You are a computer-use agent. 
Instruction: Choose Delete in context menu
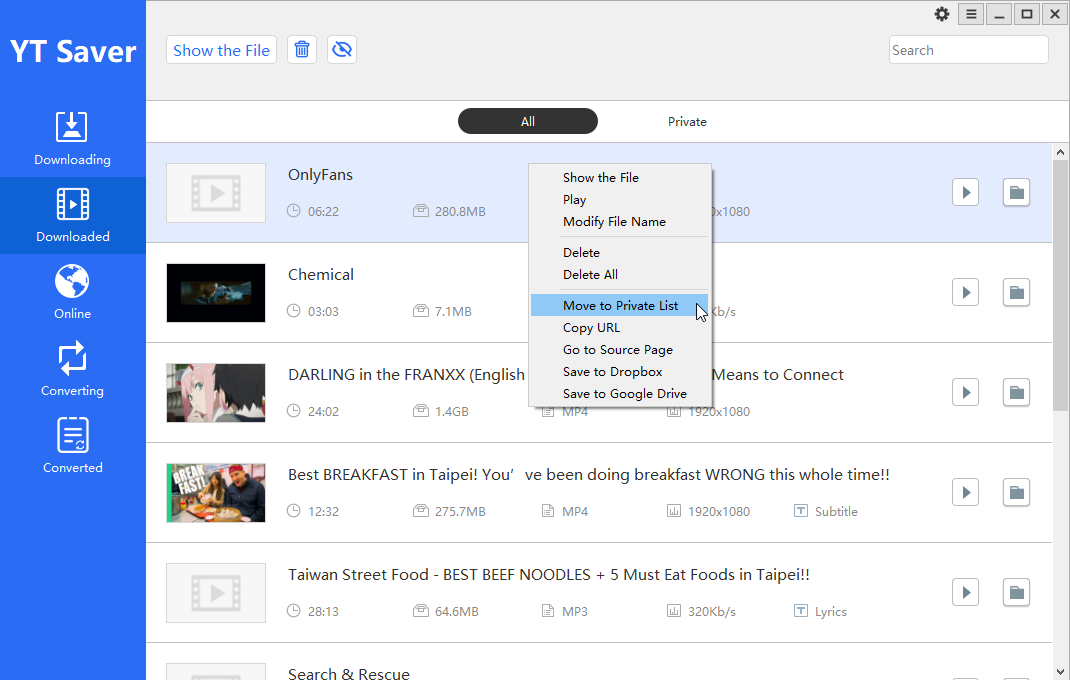pos(620,253)
